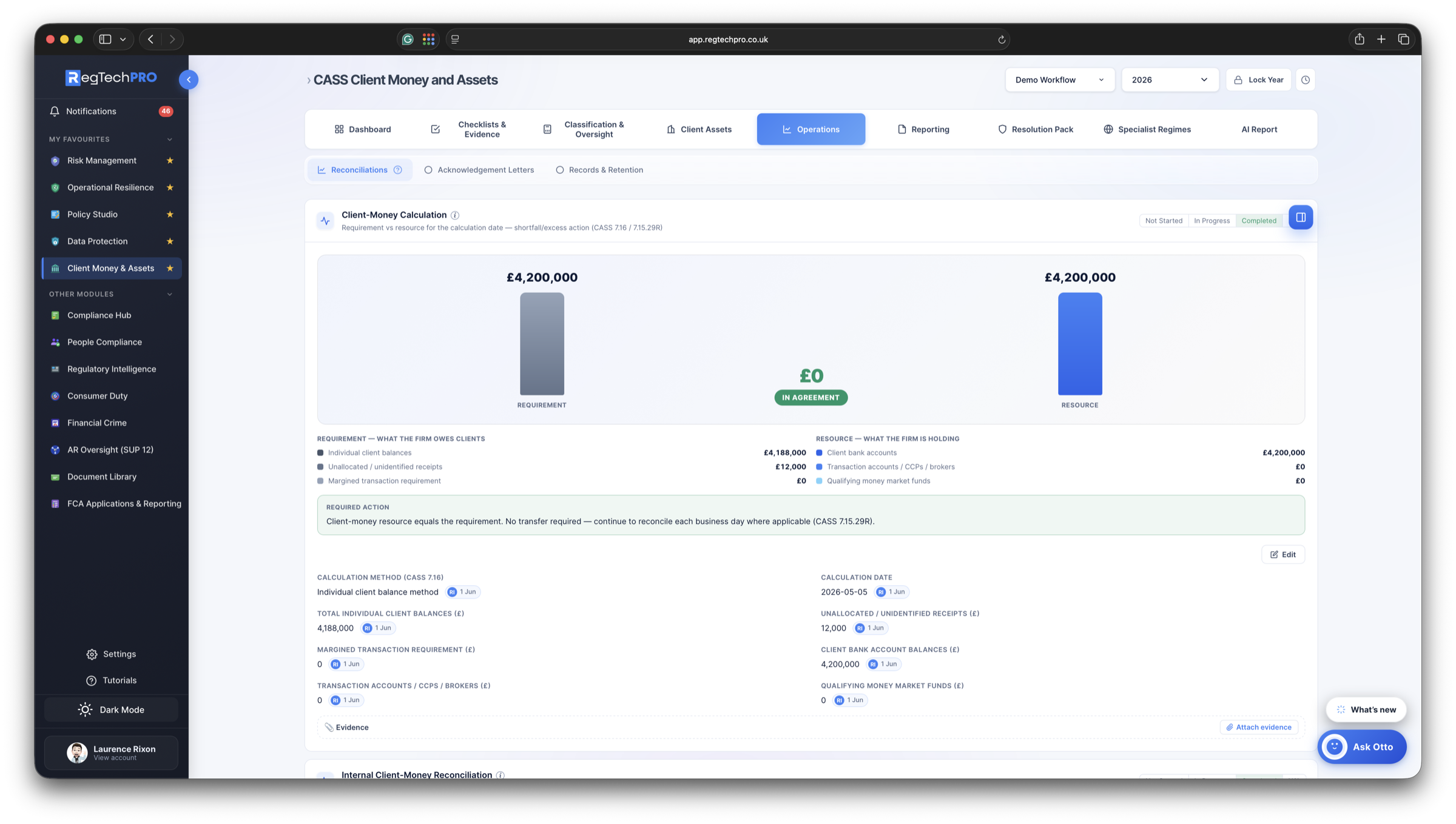Open Laurence Rixon account profile
Viewport: 1456px width, 824px height.
coord(111,752)
